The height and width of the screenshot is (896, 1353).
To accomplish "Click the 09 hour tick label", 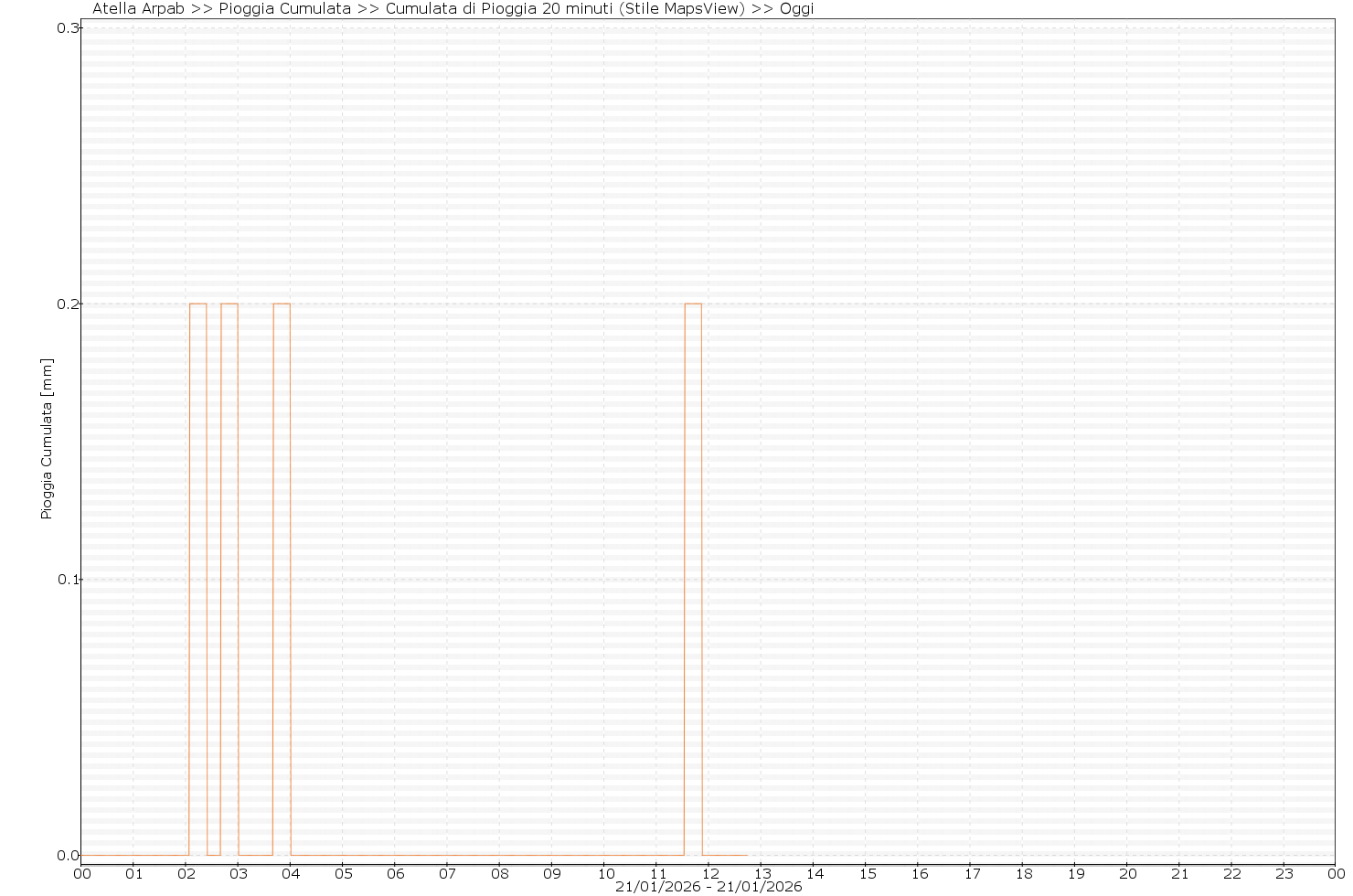I will tap(552, 873).
